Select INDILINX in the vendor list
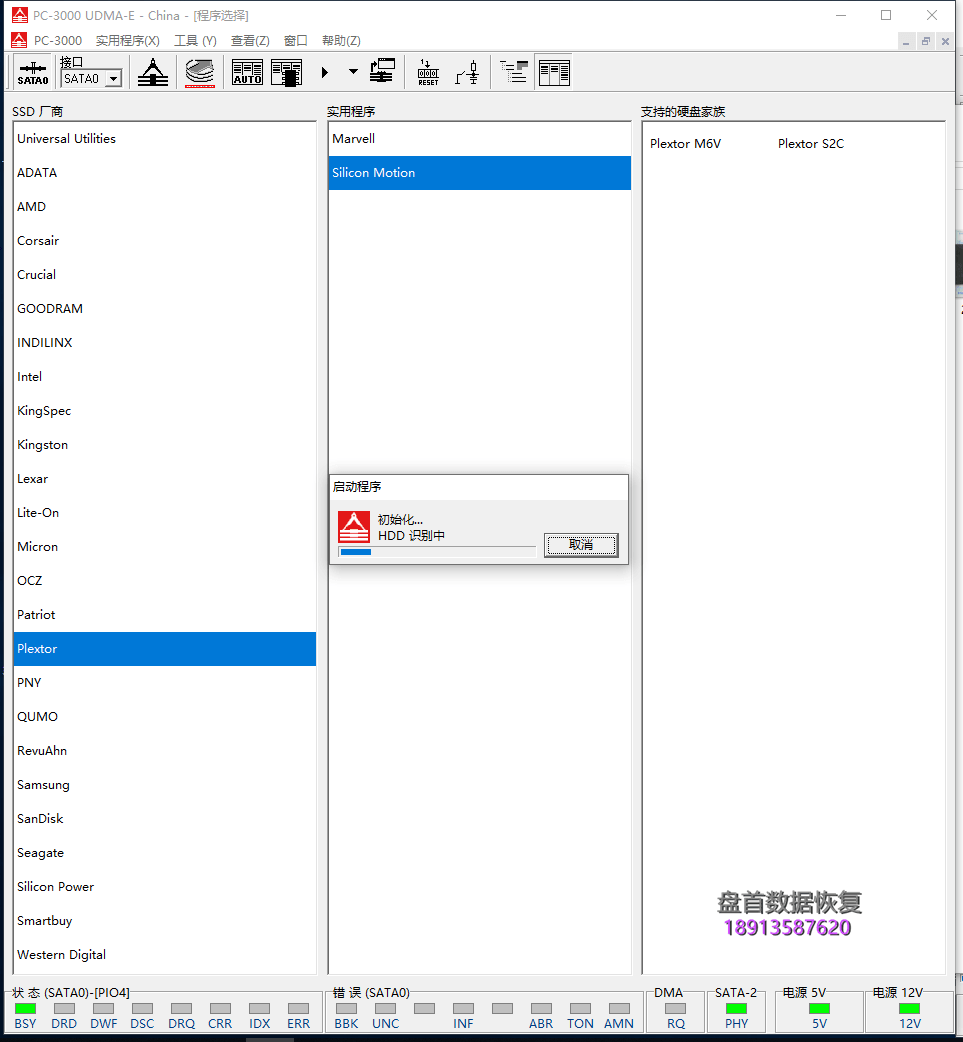Viewport: 963px width, 1042px height. [165, 342]
